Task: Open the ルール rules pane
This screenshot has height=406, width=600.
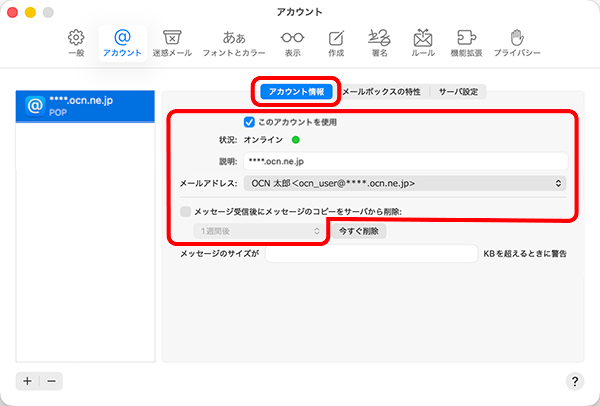Action: coord(423,42)
